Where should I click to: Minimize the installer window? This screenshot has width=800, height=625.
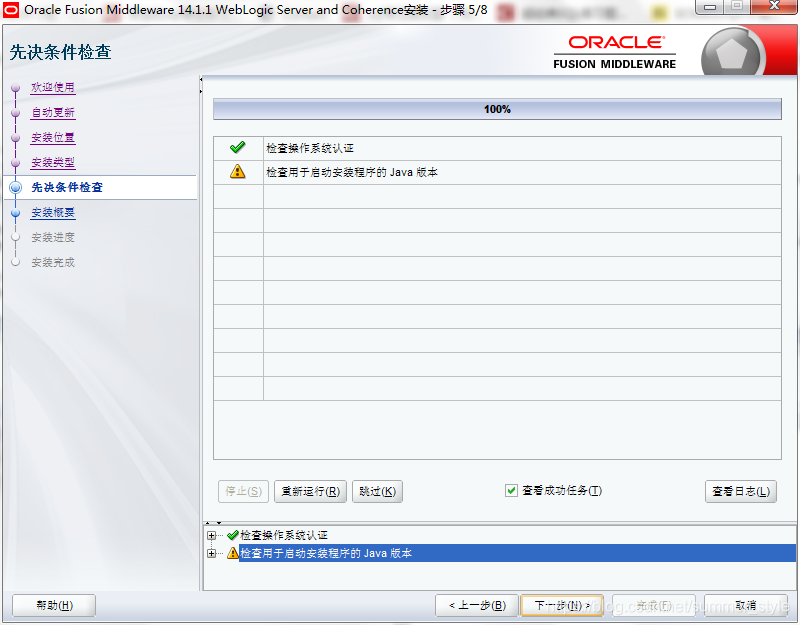[710, 7]
